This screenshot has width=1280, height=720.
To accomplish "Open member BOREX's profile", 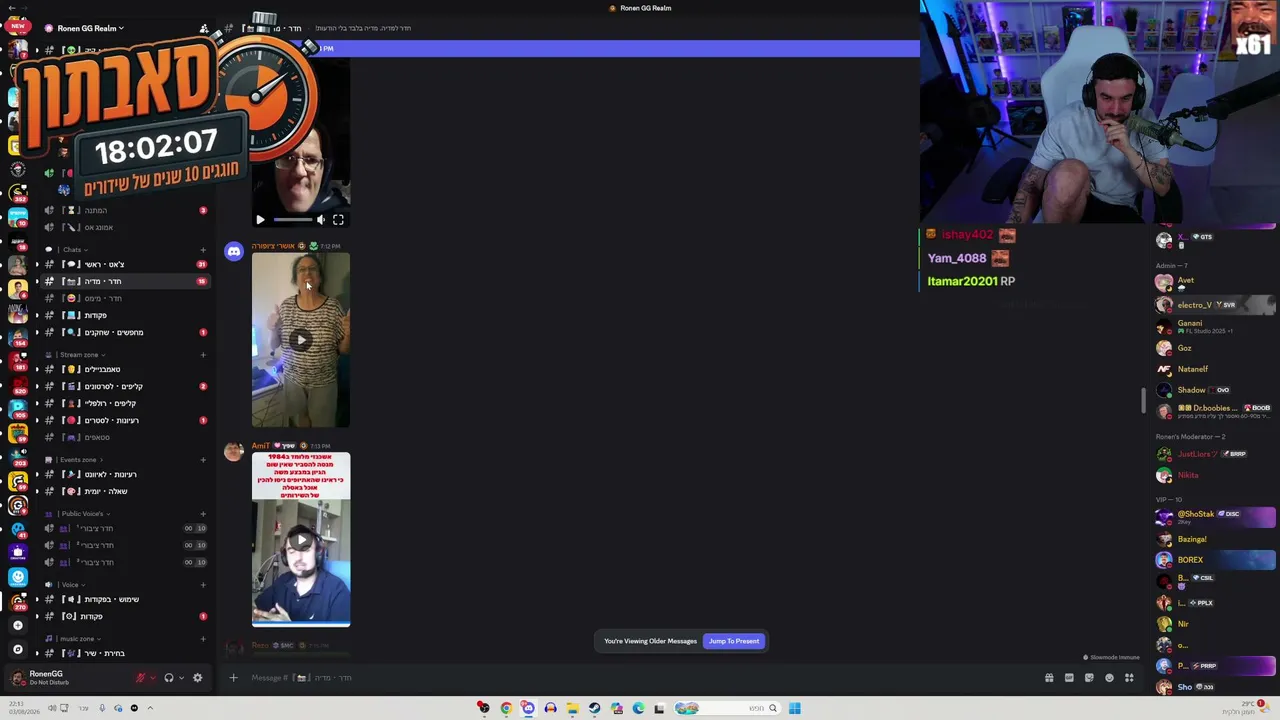I will tap(1215, 560).
